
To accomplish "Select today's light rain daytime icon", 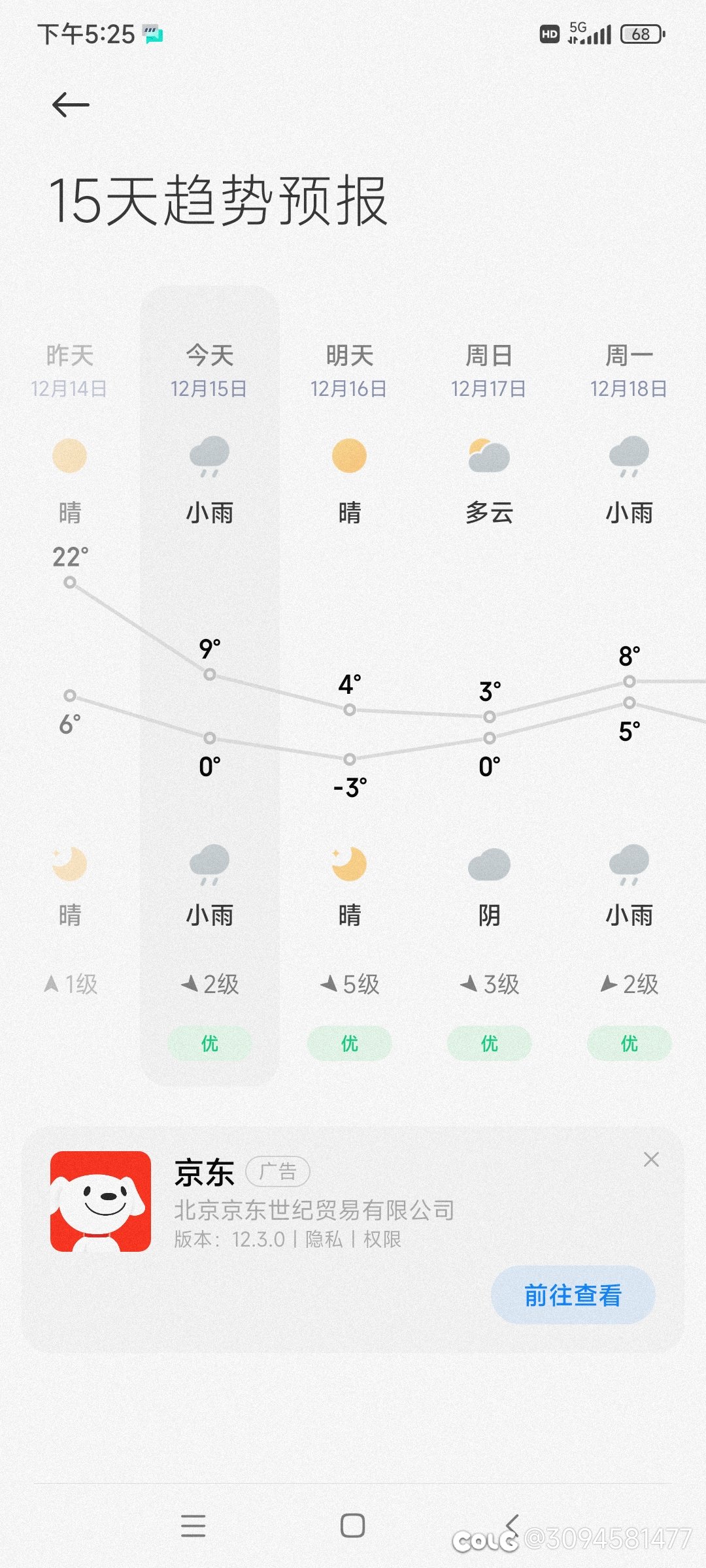I will pos(209,456).
